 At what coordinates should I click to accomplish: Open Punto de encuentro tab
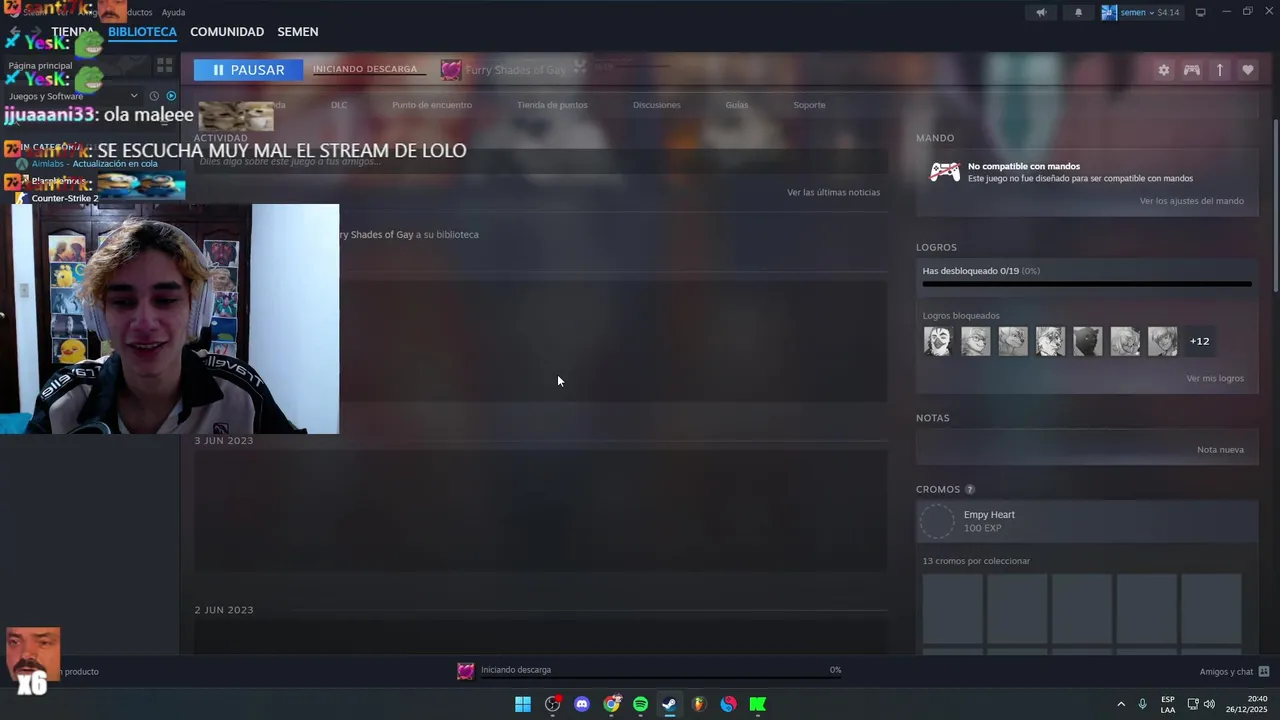[x=432, y=105]
